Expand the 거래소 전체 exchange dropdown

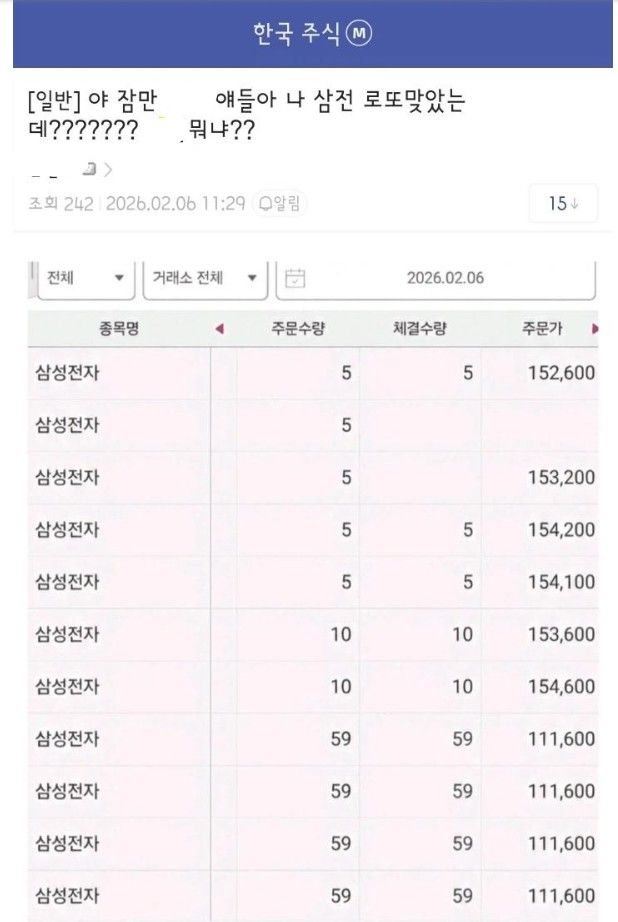(x=205, y=277)
